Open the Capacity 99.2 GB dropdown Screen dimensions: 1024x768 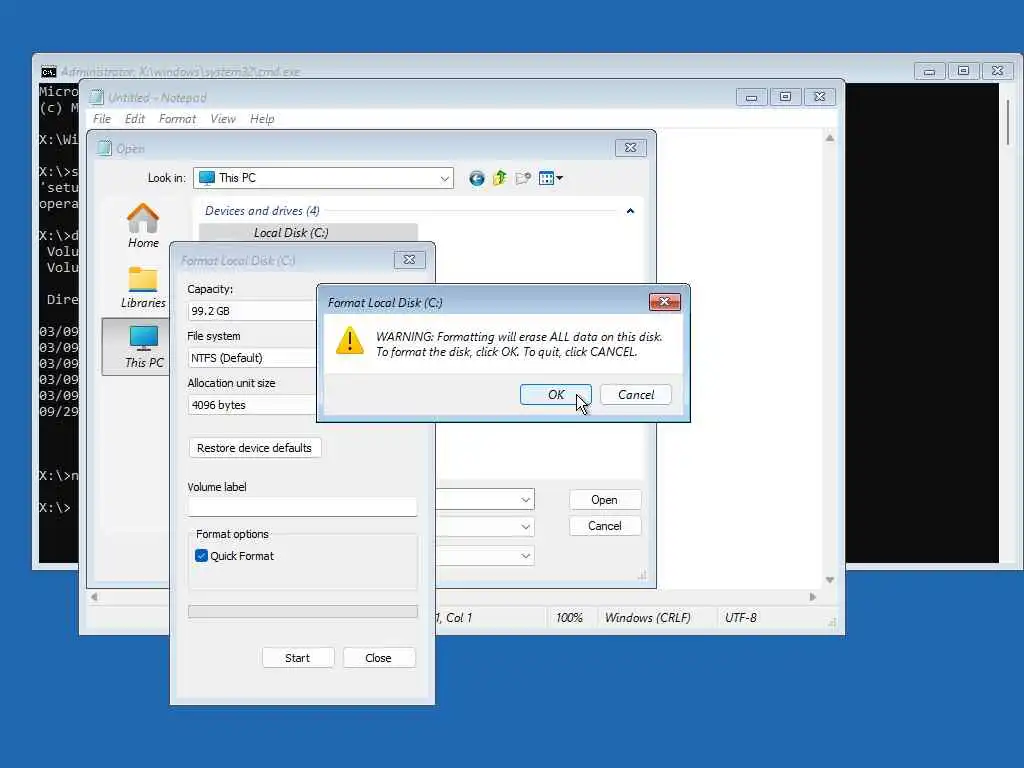coord(252,311)
